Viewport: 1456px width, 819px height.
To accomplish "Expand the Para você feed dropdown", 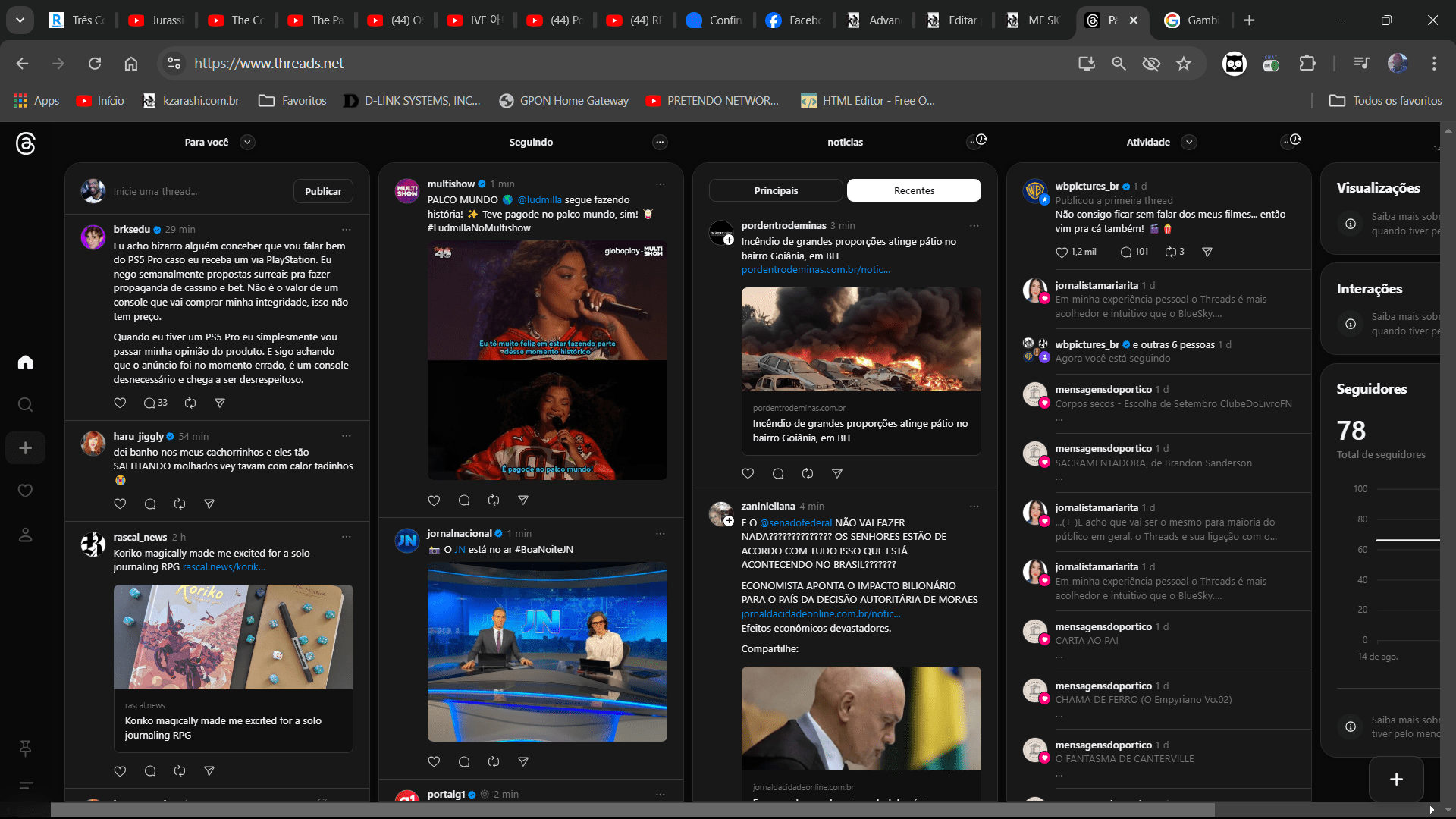I will [x=247, y=143].
